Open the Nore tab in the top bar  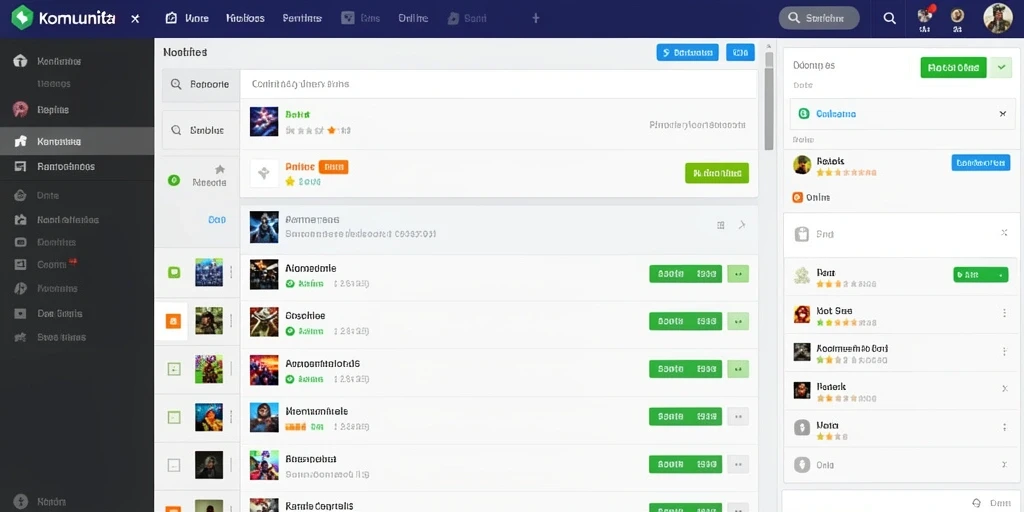[x=187, y=18]
